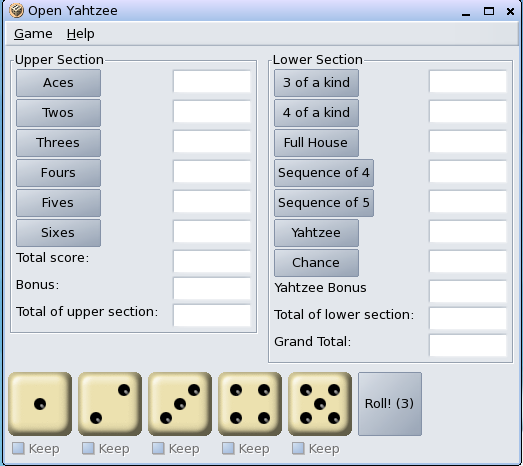
Task: Open the Help menu
Action: tap(80, 34)
